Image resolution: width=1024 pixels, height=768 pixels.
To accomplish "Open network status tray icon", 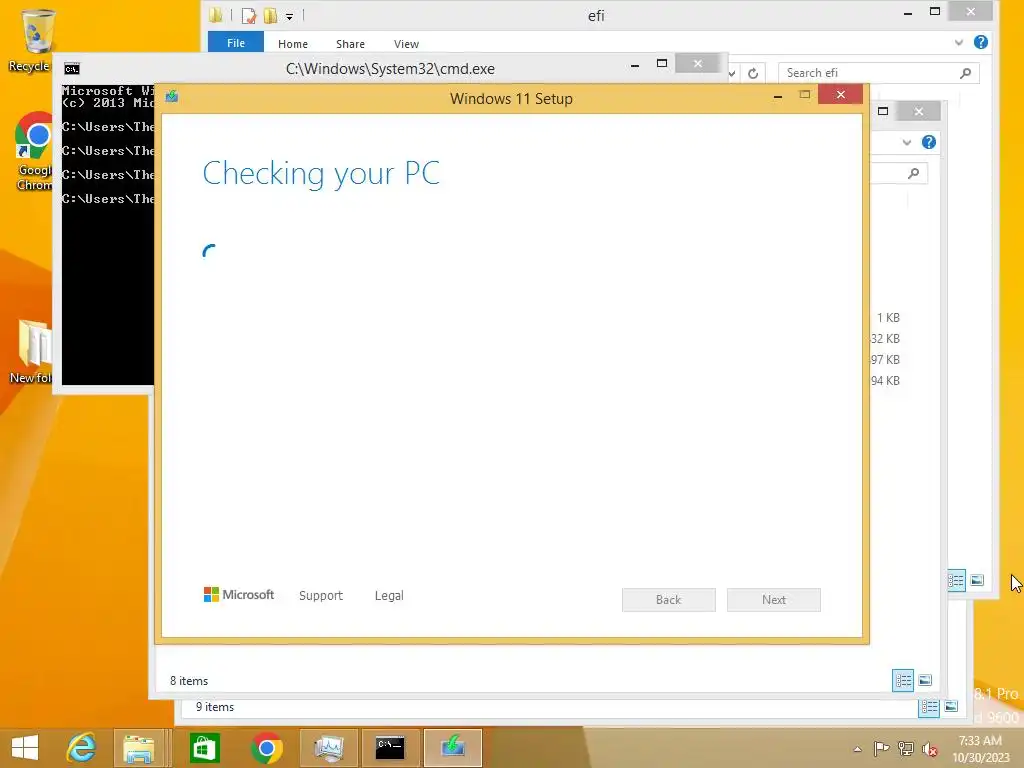I will tap(906, 748).
